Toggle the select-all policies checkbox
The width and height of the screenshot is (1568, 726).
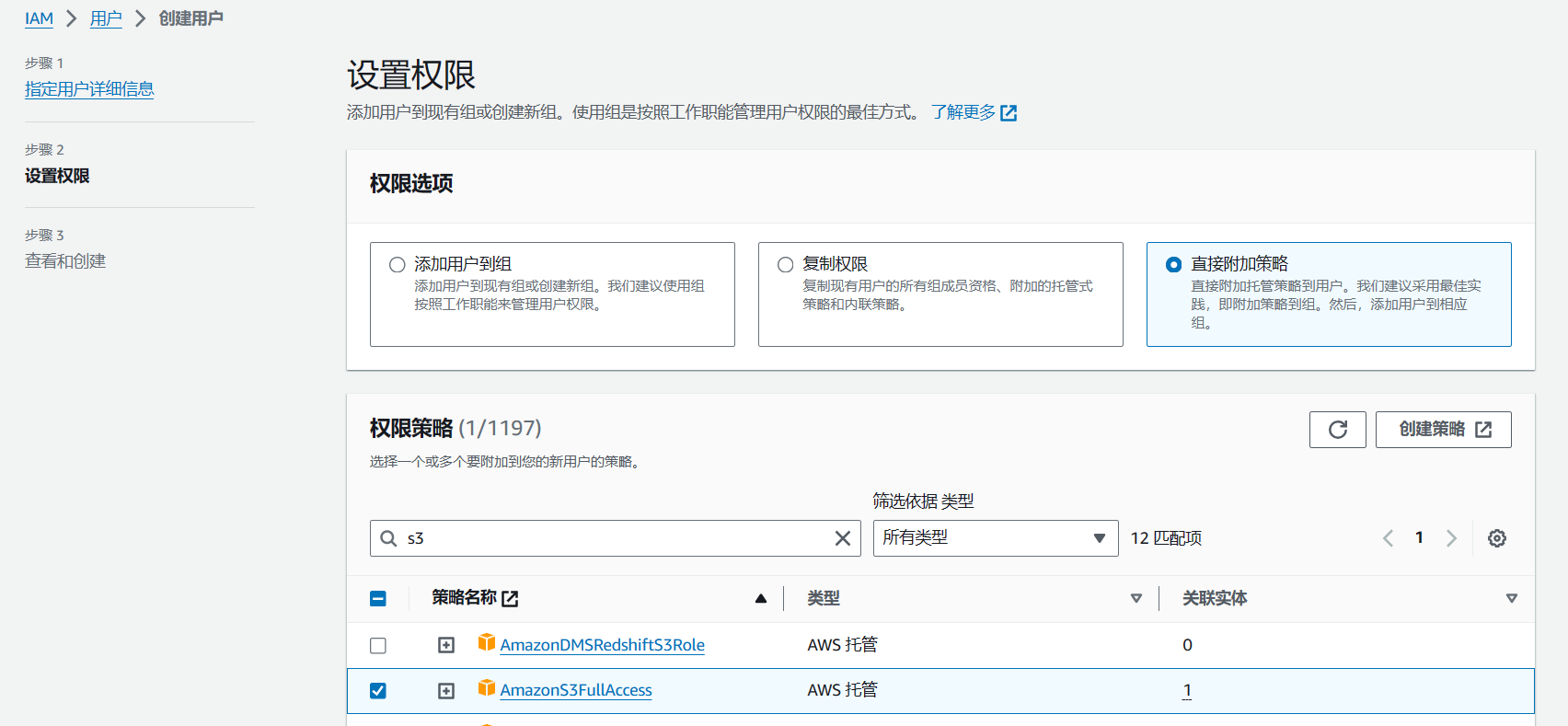pos(378,599)
